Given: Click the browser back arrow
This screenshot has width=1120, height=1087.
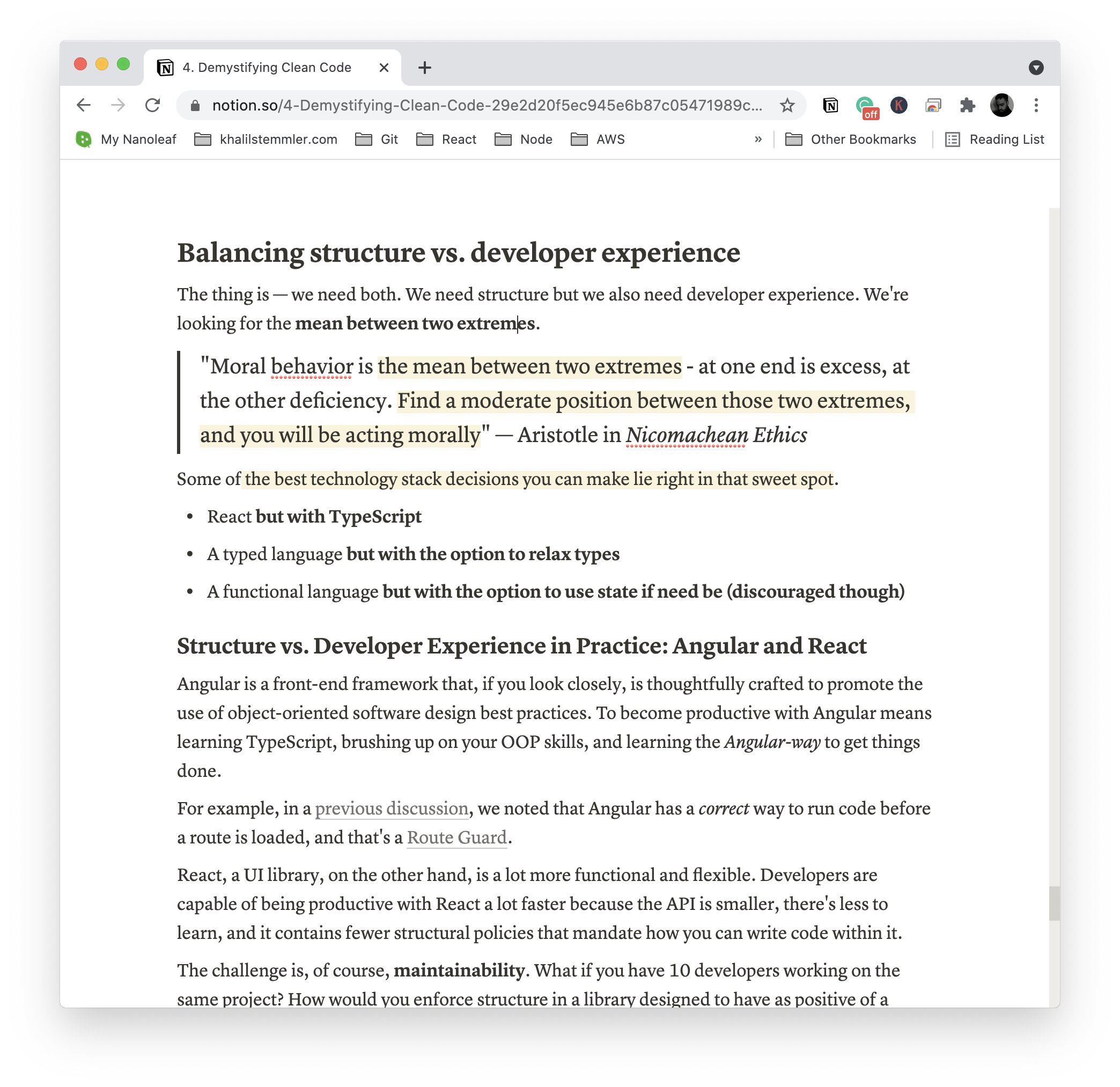Looking at the screenshot, I should click(x=84, y=105).
